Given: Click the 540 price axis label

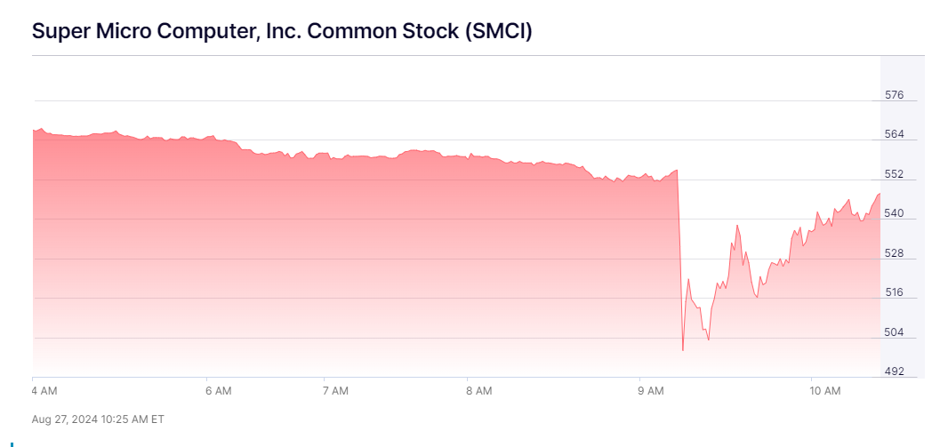Looking at the screenshot, I should tap(894, 214).
